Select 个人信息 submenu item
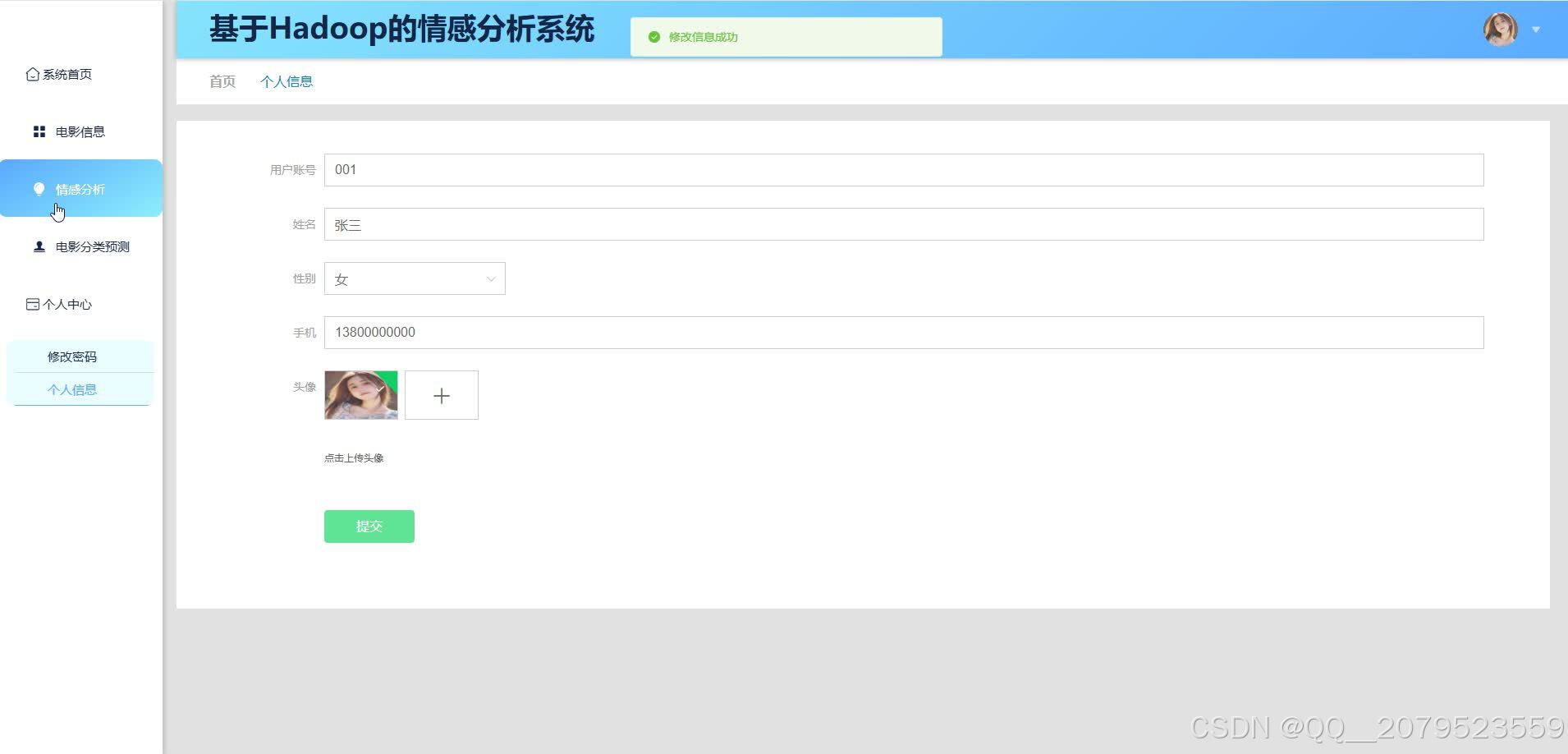Image resolution: width=1568 pixels, height=754 pixels. point(80,389)
